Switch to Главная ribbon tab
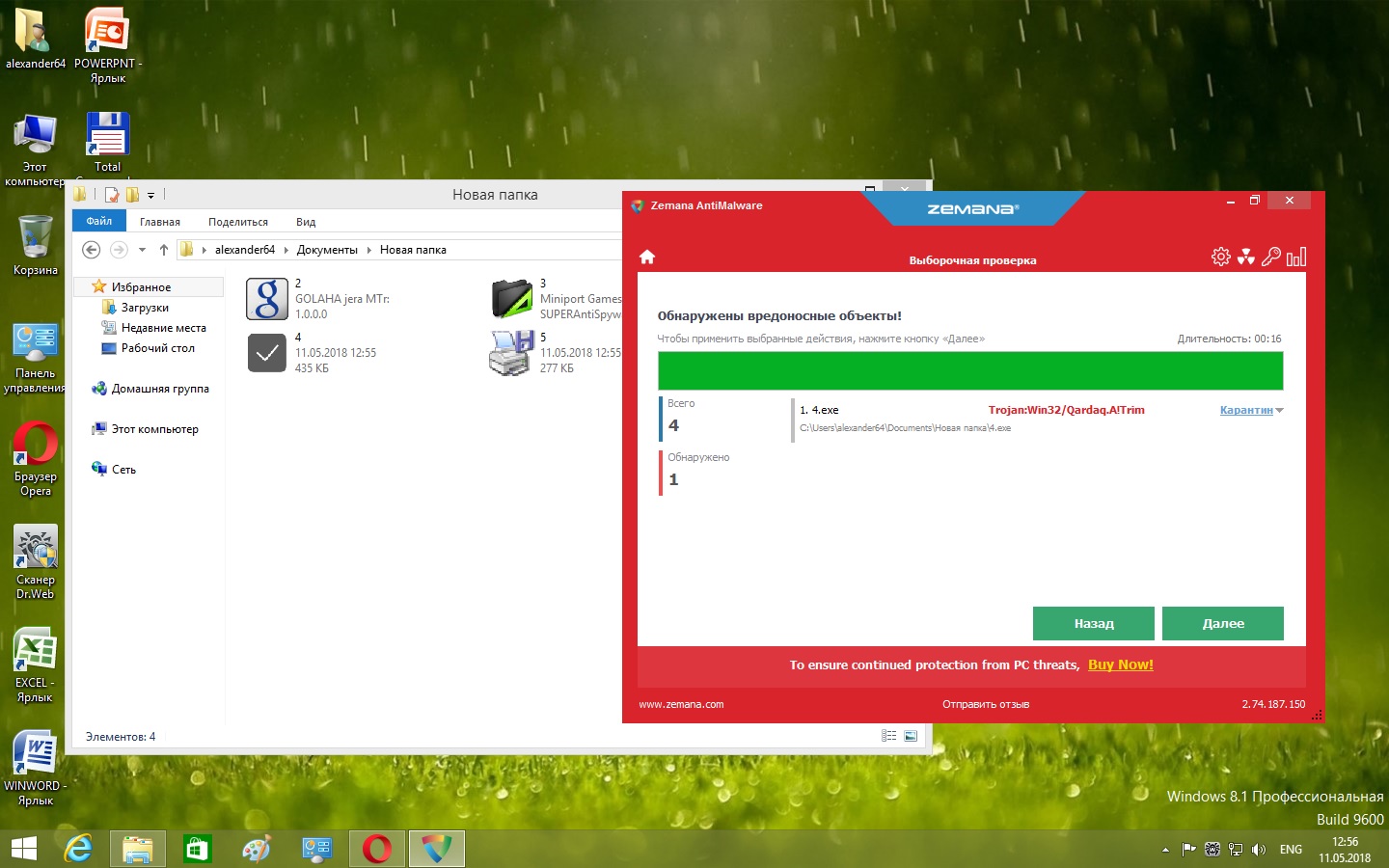This screenshot has width=1389, height=868. click(x=160, y=222)
